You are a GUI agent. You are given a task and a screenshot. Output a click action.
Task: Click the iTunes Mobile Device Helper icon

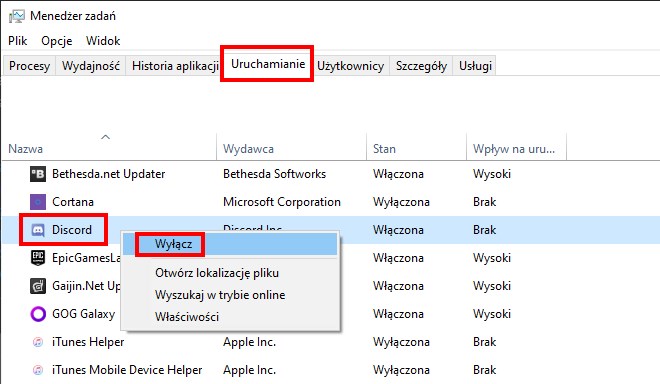(38, 370)
